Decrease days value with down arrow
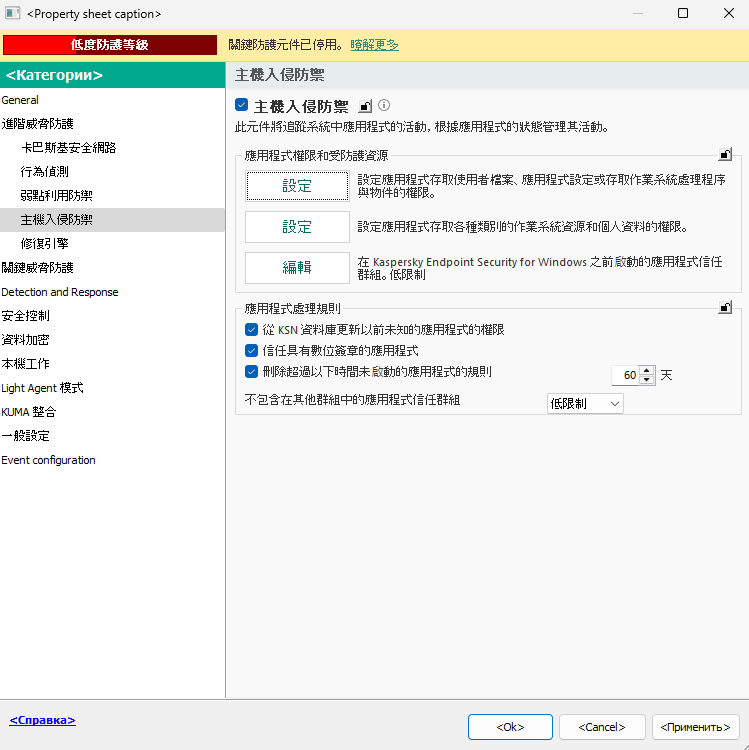The width and height of the screenshot is (749, 750). [x=647, y=380]
